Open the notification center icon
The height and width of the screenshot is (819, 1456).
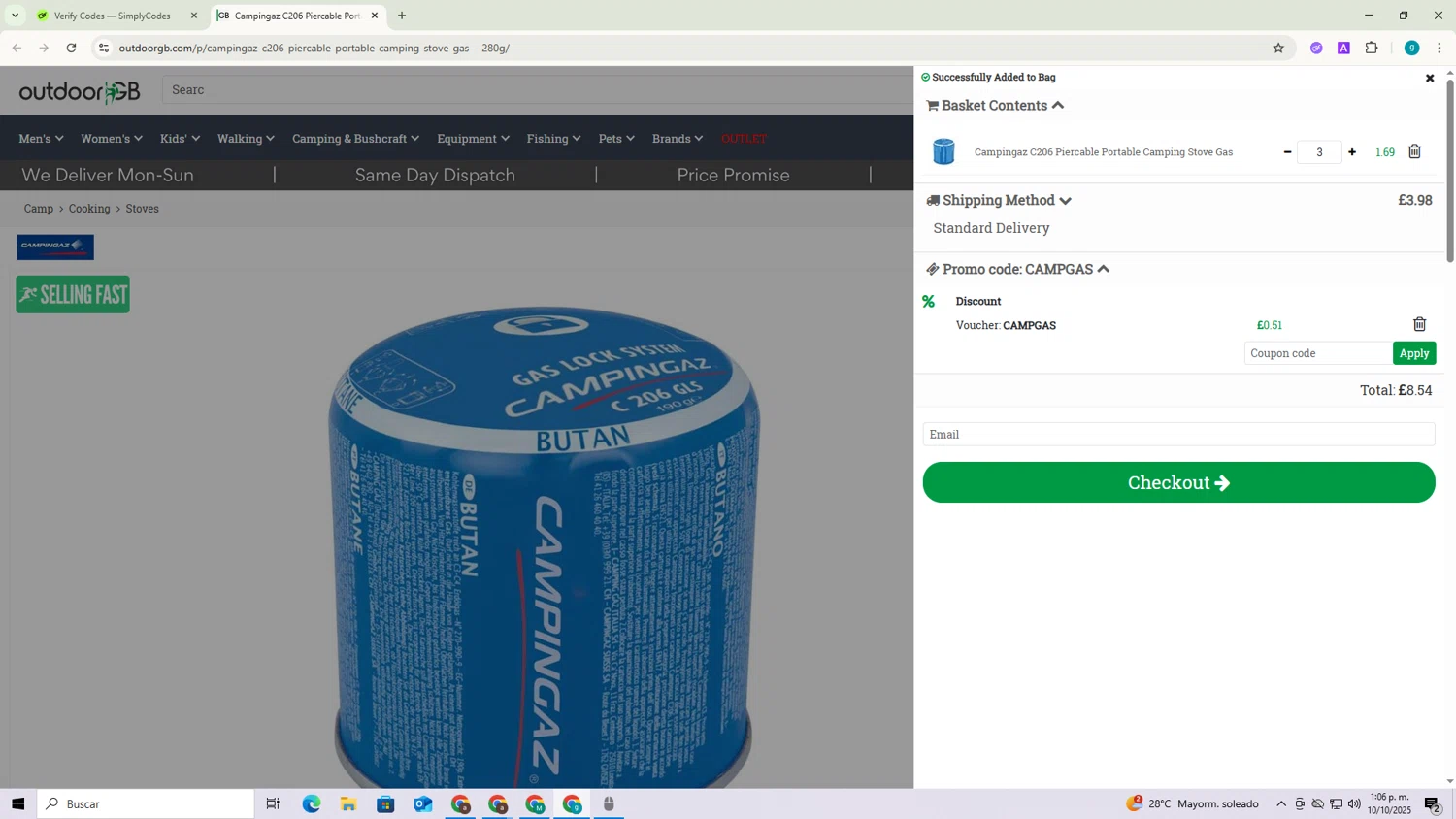(1433, 803)
